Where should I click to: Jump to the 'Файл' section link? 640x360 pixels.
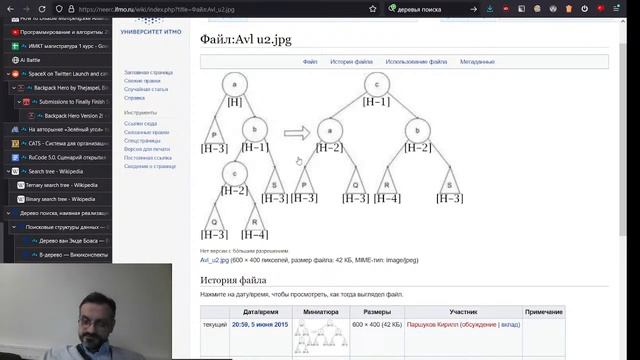(310, 62)
